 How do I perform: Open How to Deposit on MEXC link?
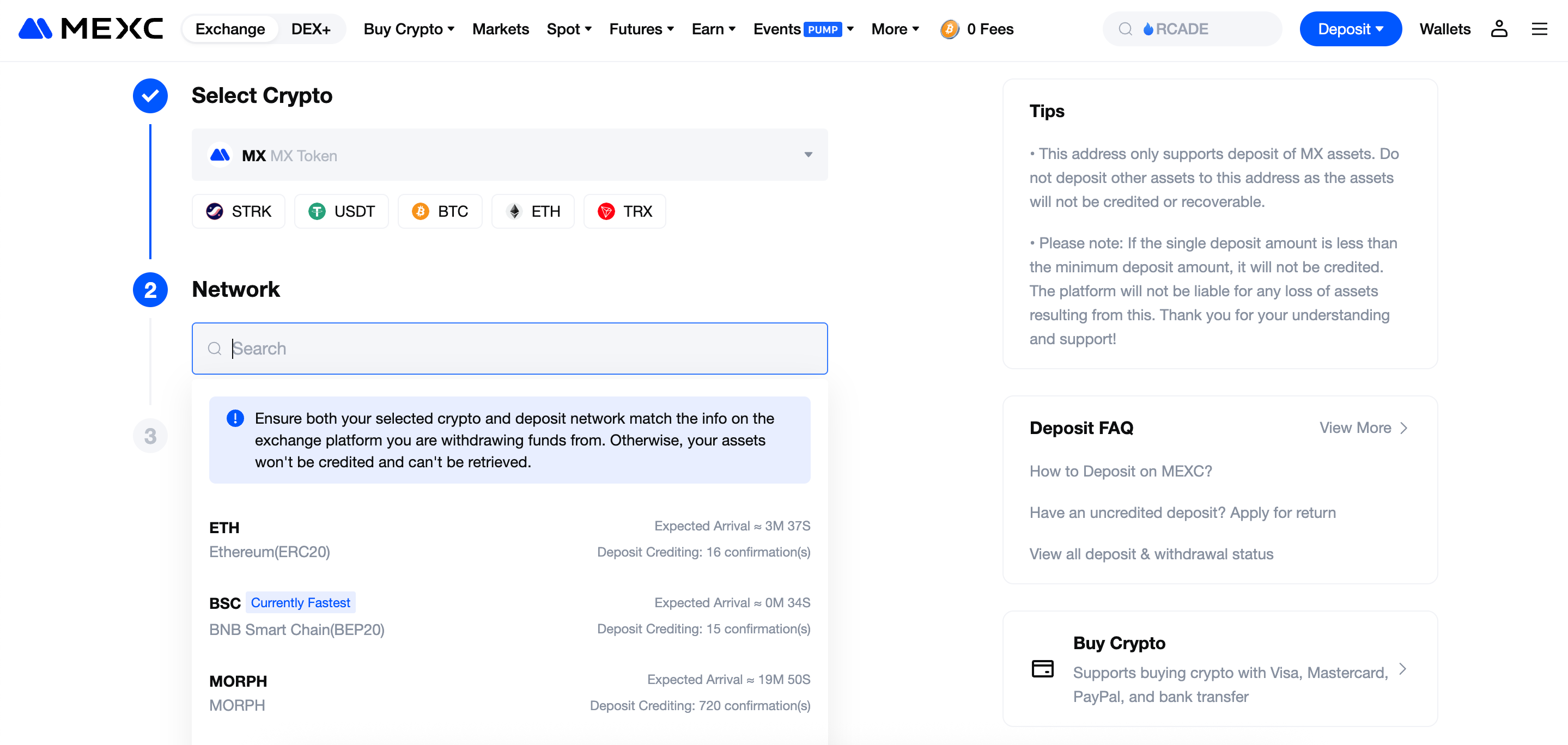click(1120, 471)
